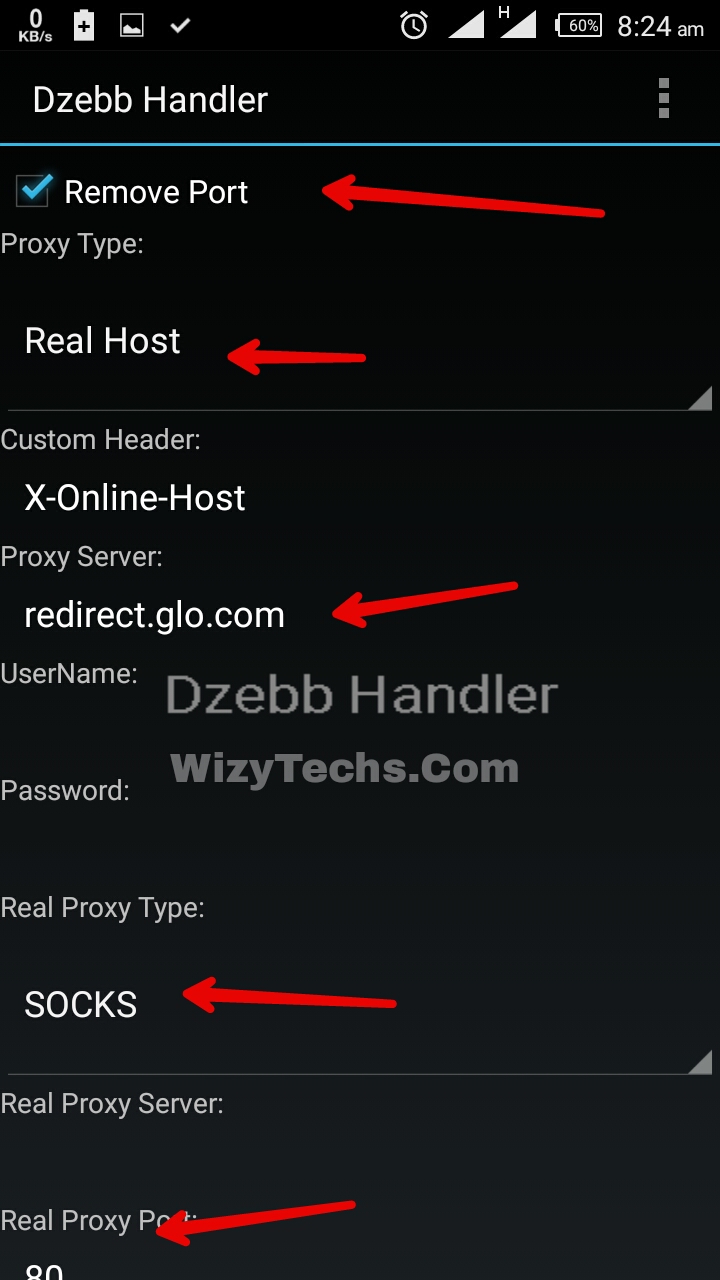Tap the Remove Port label
This screenshot has width=720, height=1280.
tap(156, 192)
